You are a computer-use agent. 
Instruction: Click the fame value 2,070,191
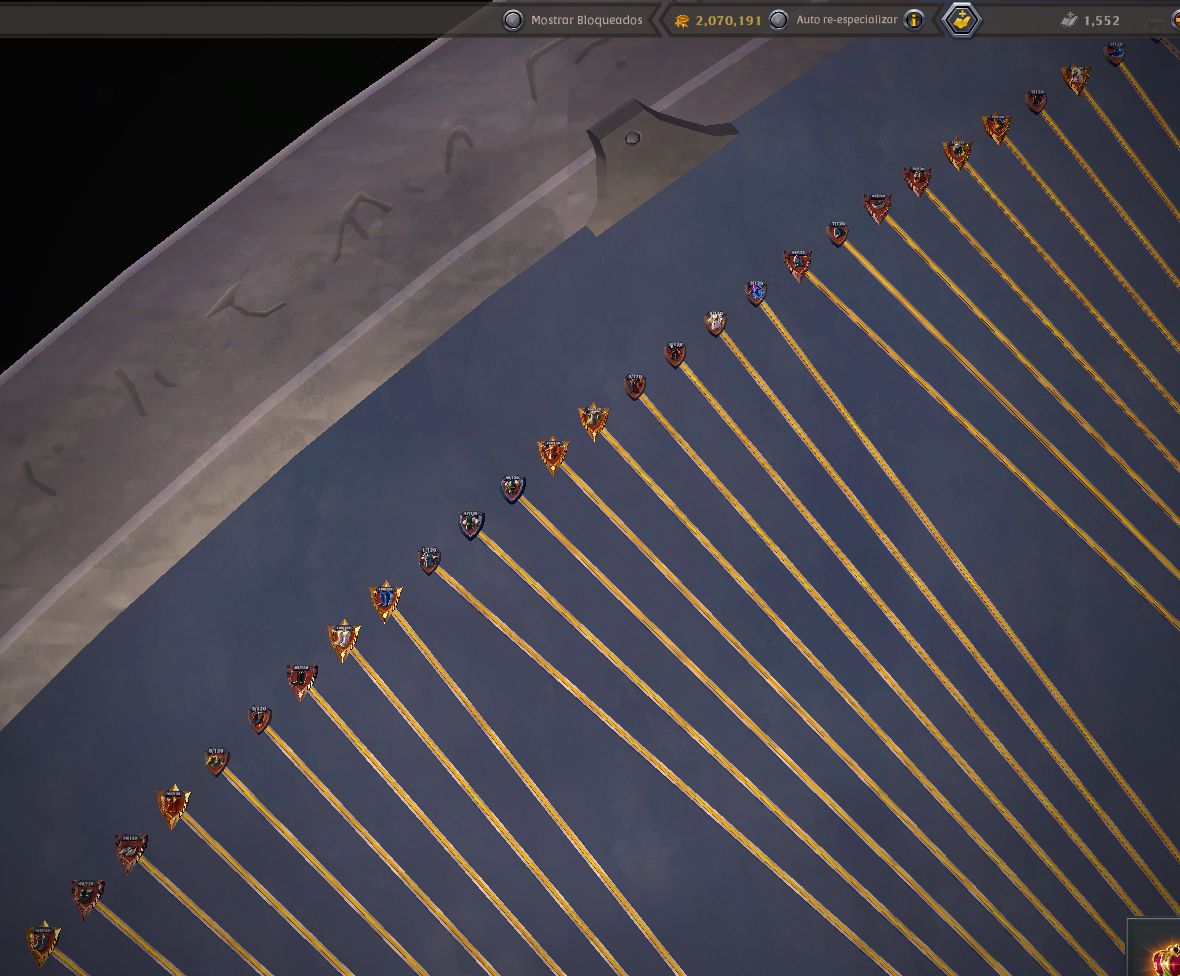pos(728,20)
